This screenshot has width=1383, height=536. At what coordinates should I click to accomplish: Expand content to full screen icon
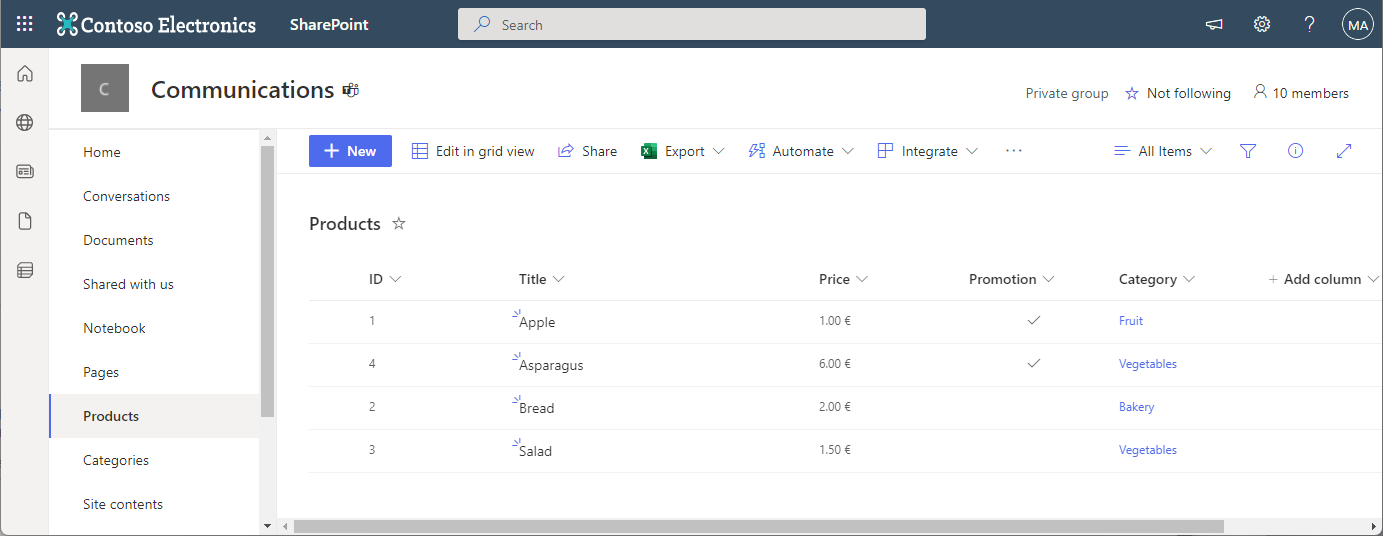coord(1344,151)
